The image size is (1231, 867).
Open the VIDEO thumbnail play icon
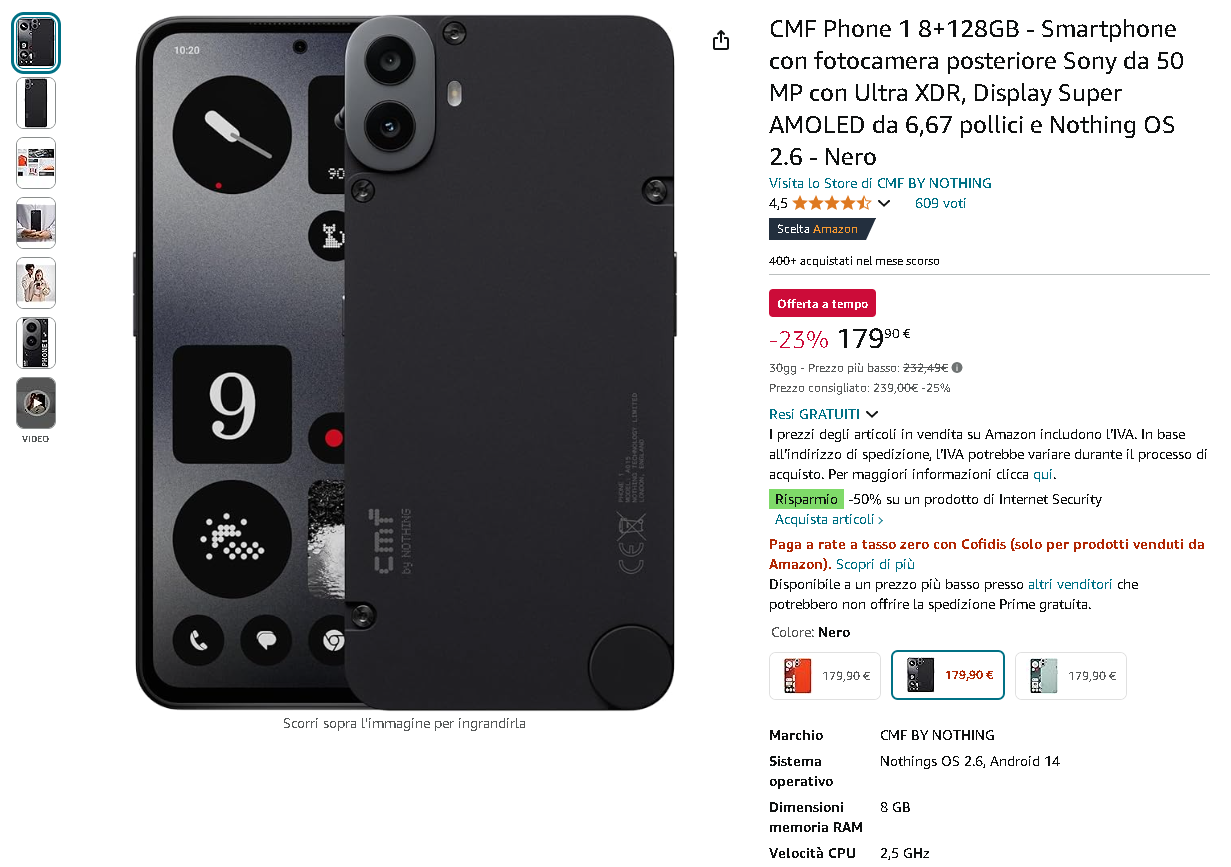36,403
